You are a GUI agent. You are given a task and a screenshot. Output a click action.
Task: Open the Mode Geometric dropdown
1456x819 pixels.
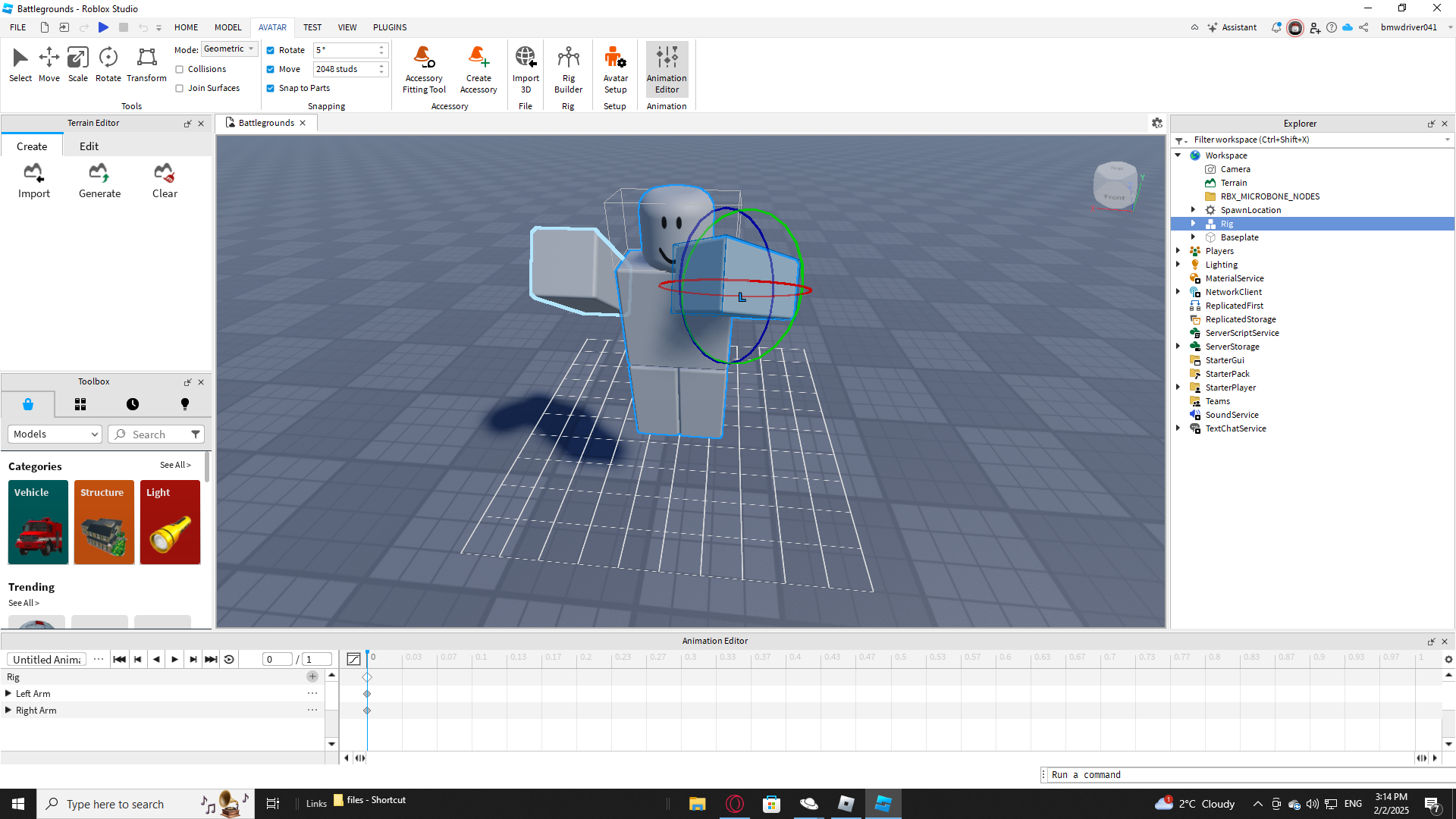coord(230,49)
